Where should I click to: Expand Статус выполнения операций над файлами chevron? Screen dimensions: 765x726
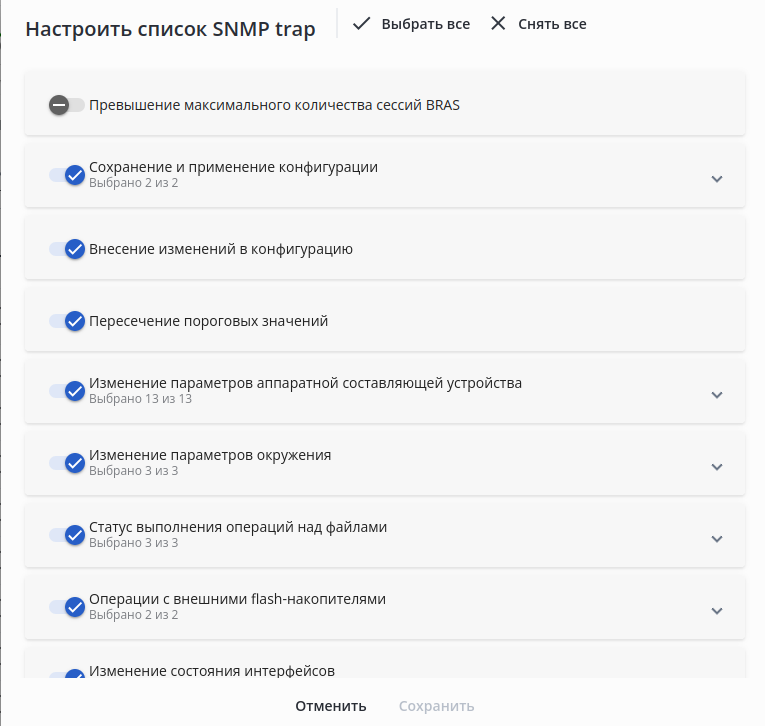(716, 539)
